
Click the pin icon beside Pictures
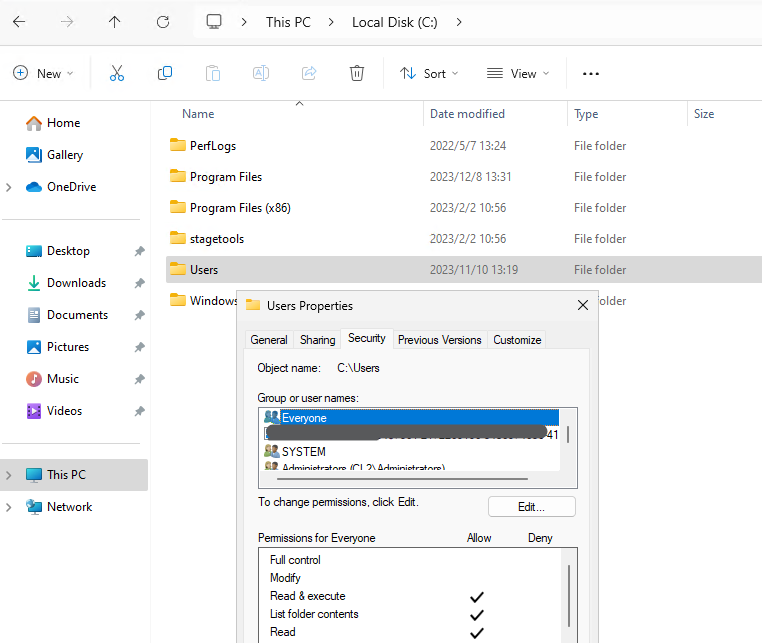click(x=139, y=347)
